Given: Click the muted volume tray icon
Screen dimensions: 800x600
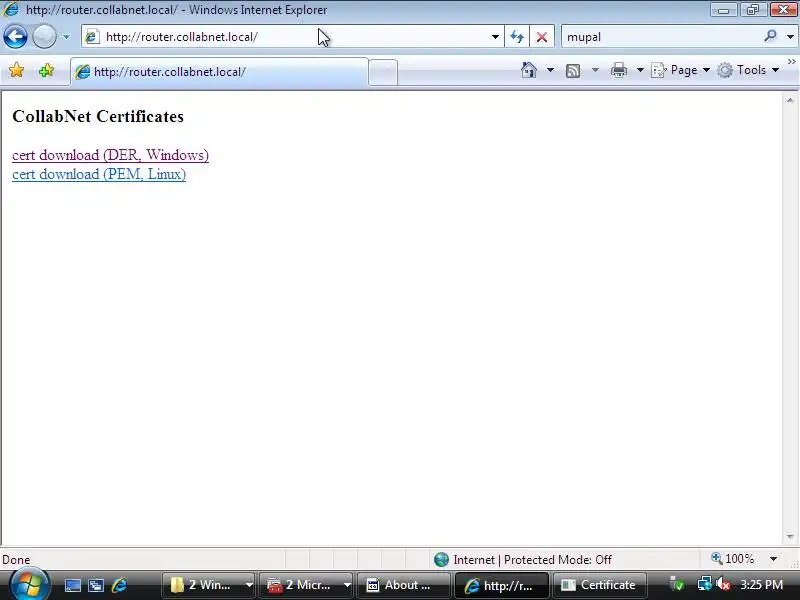Looking at the screenshot, I should pos(722,584).
